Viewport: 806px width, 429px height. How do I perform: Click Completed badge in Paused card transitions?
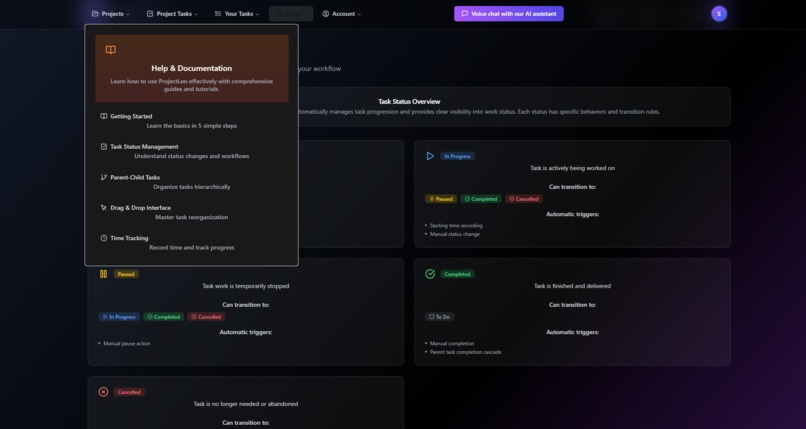click(163, 317)
